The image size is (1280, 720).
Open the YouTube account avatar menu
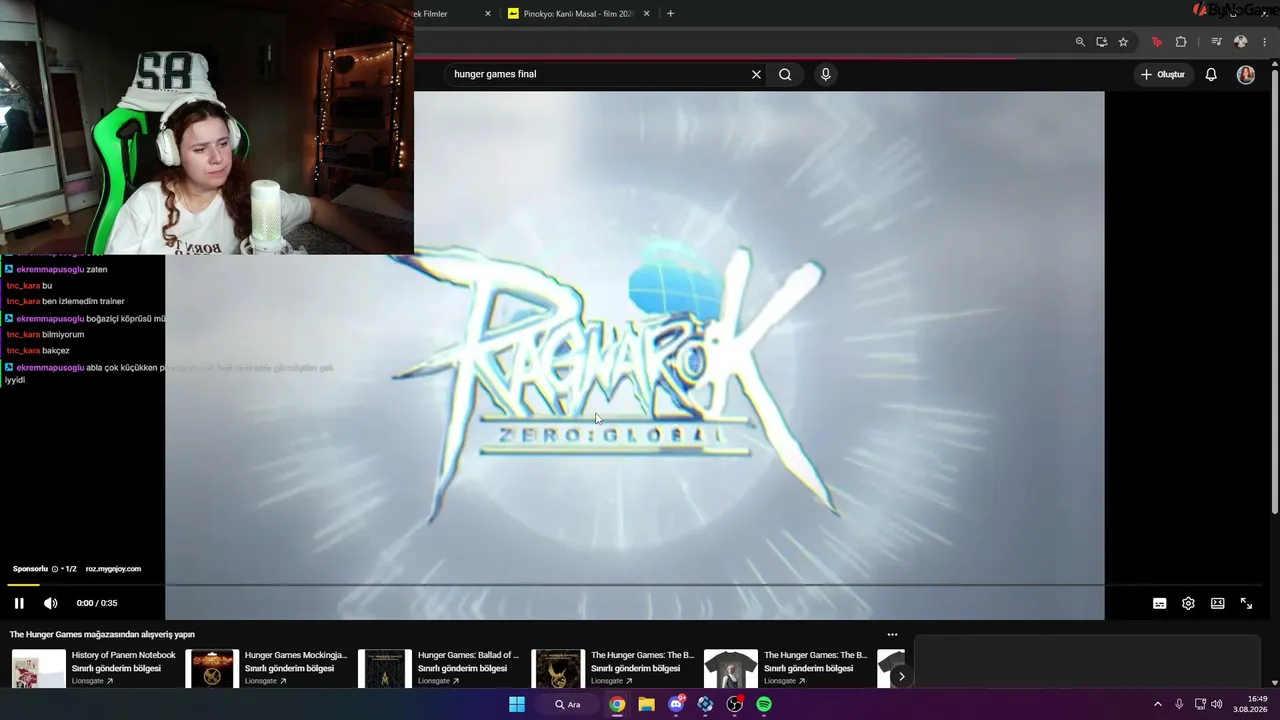tap(1246, 74)
